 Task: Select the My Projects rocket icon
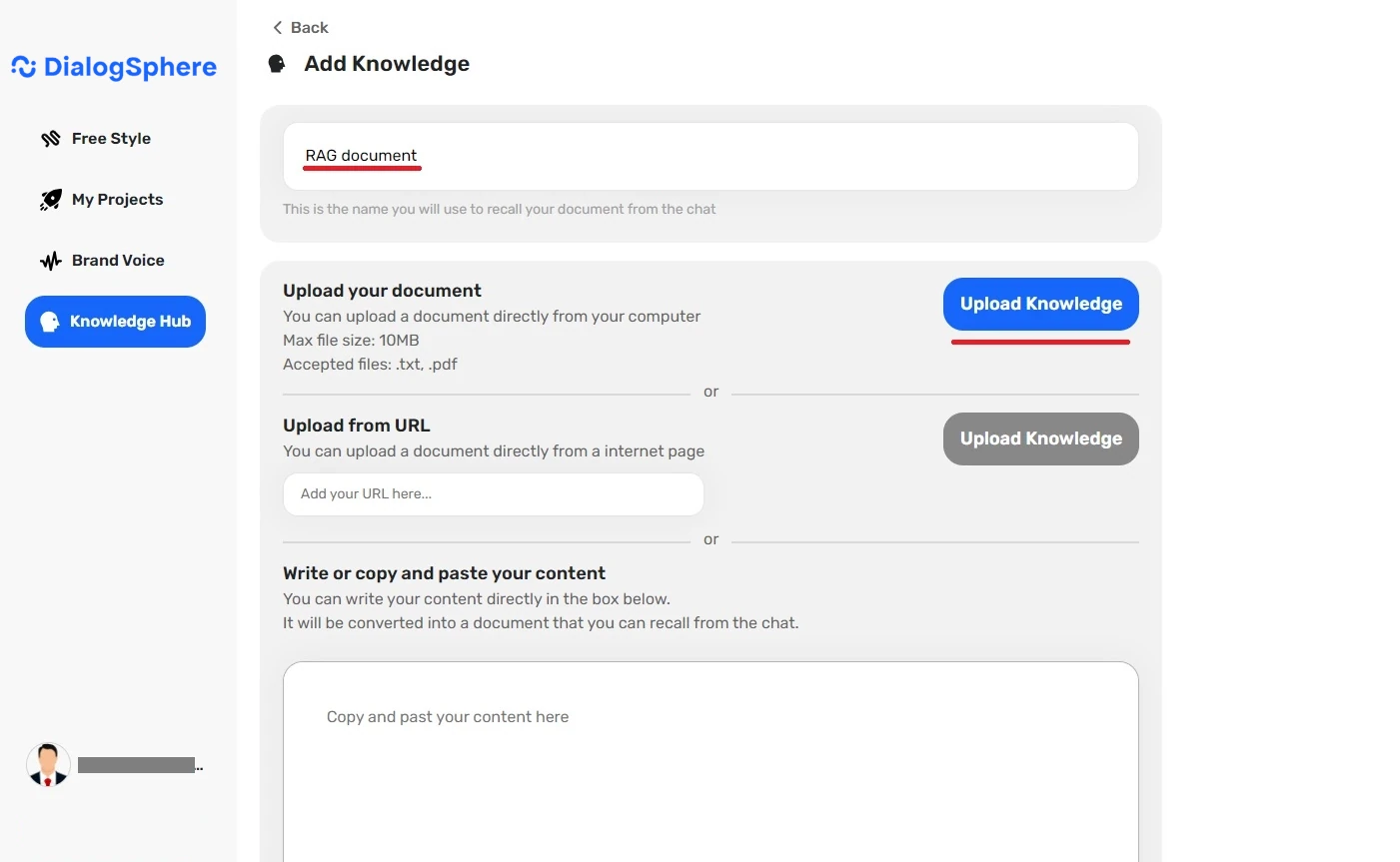[x=50, y=199]
